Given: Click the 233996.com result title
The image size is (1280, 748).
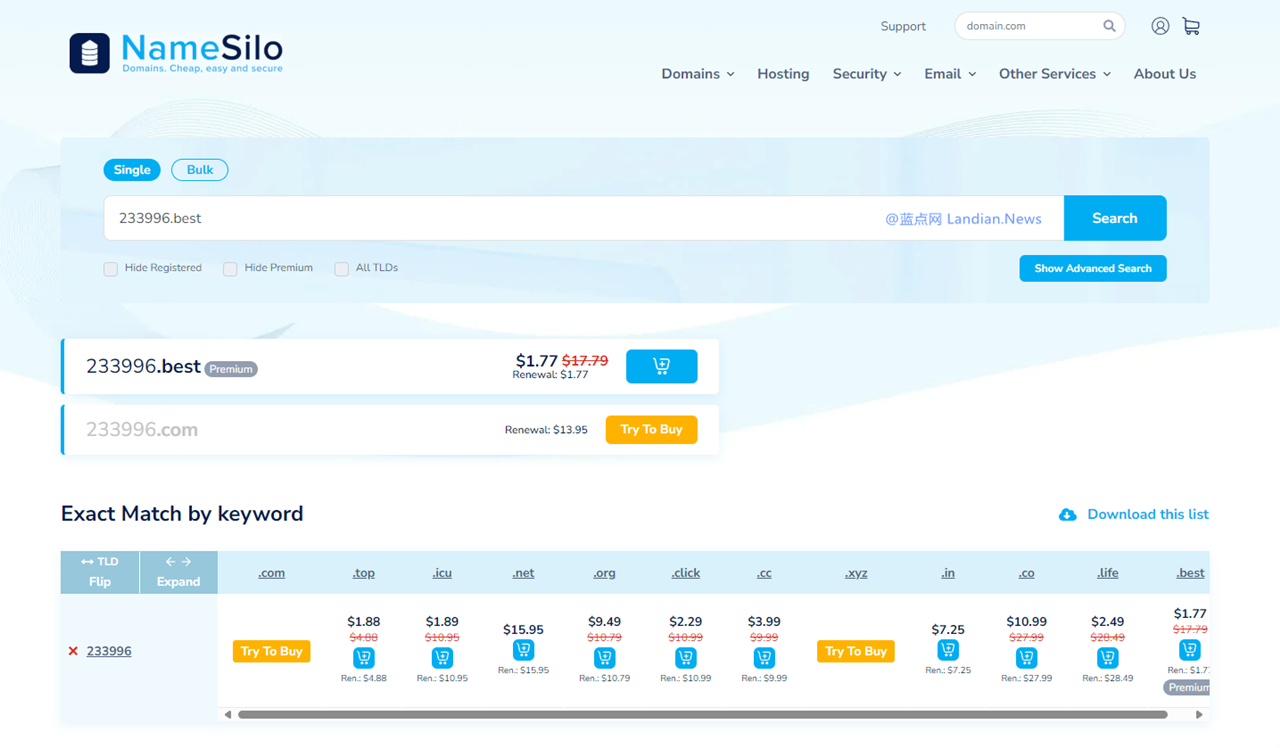Looking at the screenshot, I should pyautogui.click(x=142, y=429).
